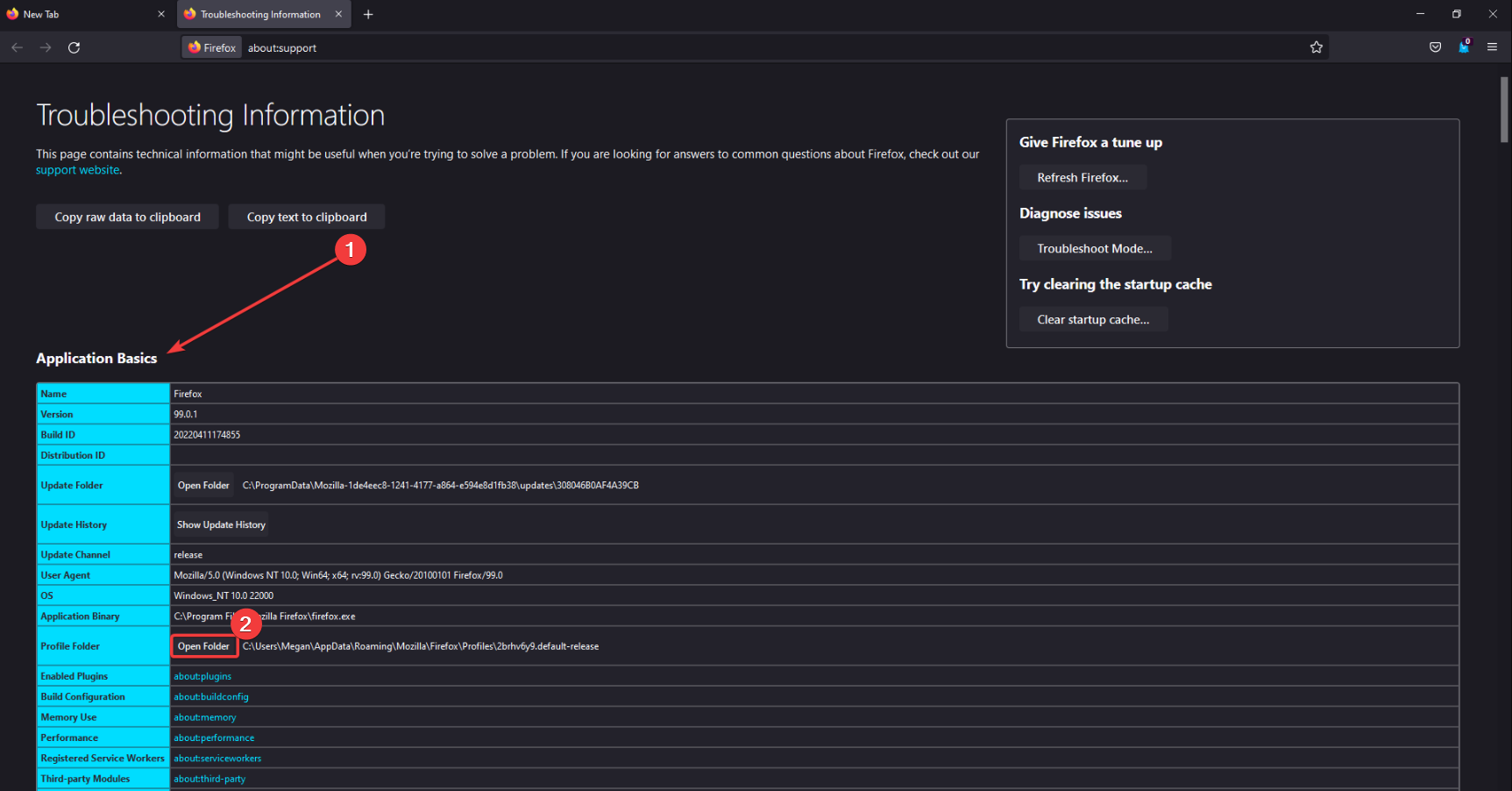Open the about:memory link
The image size is (1512, 791).
205,717
